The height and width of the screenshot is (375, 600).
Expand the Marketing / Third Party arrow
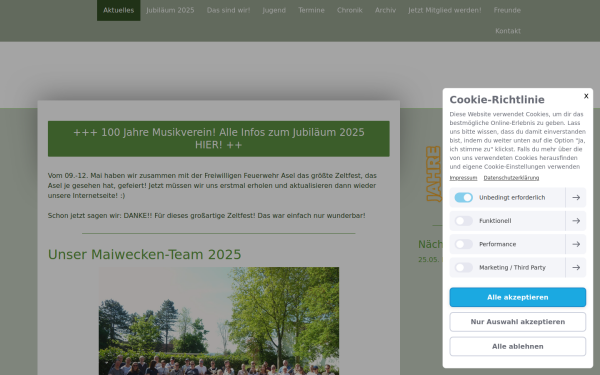click(576, 267)
